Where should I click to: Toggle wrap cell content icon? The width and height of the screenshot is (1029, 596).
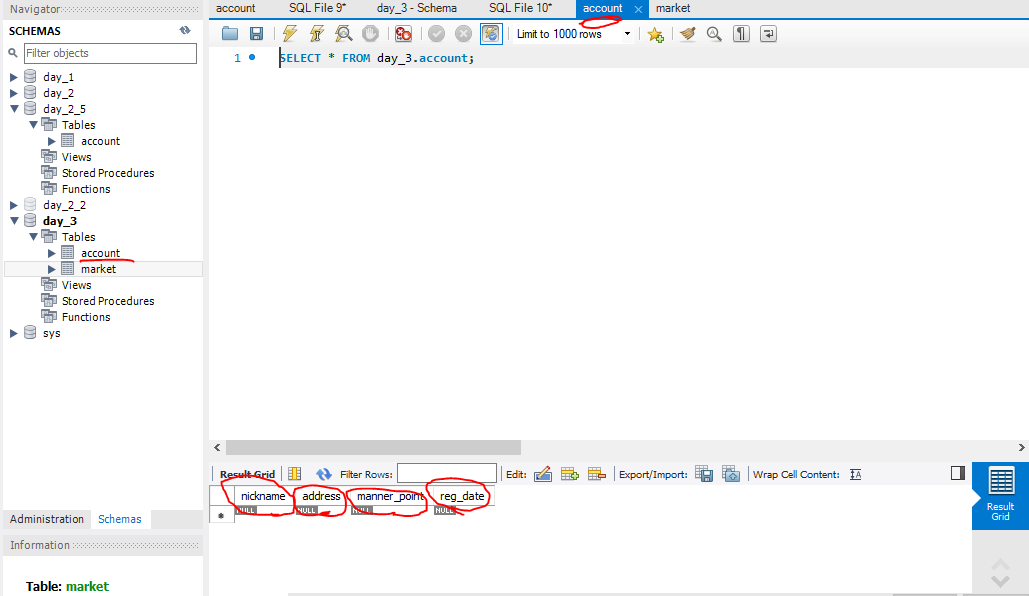pos(855,474)
